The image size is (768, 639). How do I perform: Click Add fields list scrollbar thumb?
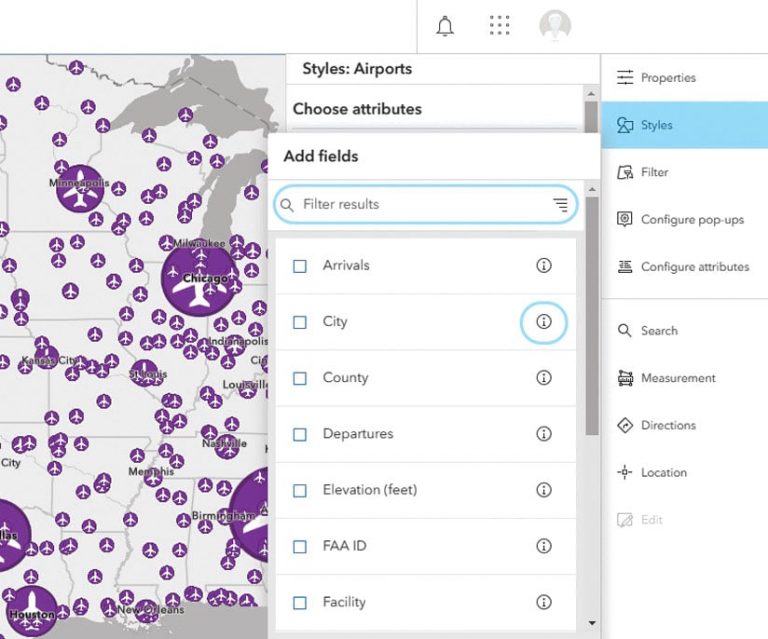click(x=592, y=316)
